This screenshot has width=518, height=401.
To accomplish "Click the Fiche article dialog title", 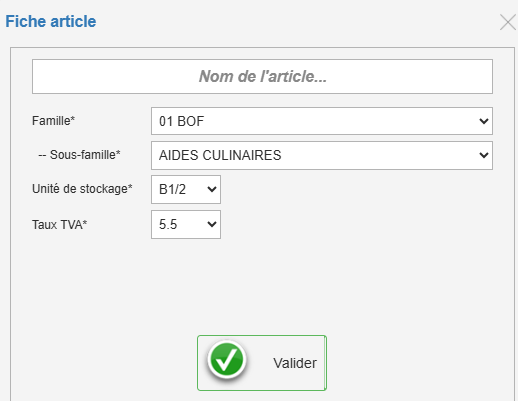I will 51,21.
